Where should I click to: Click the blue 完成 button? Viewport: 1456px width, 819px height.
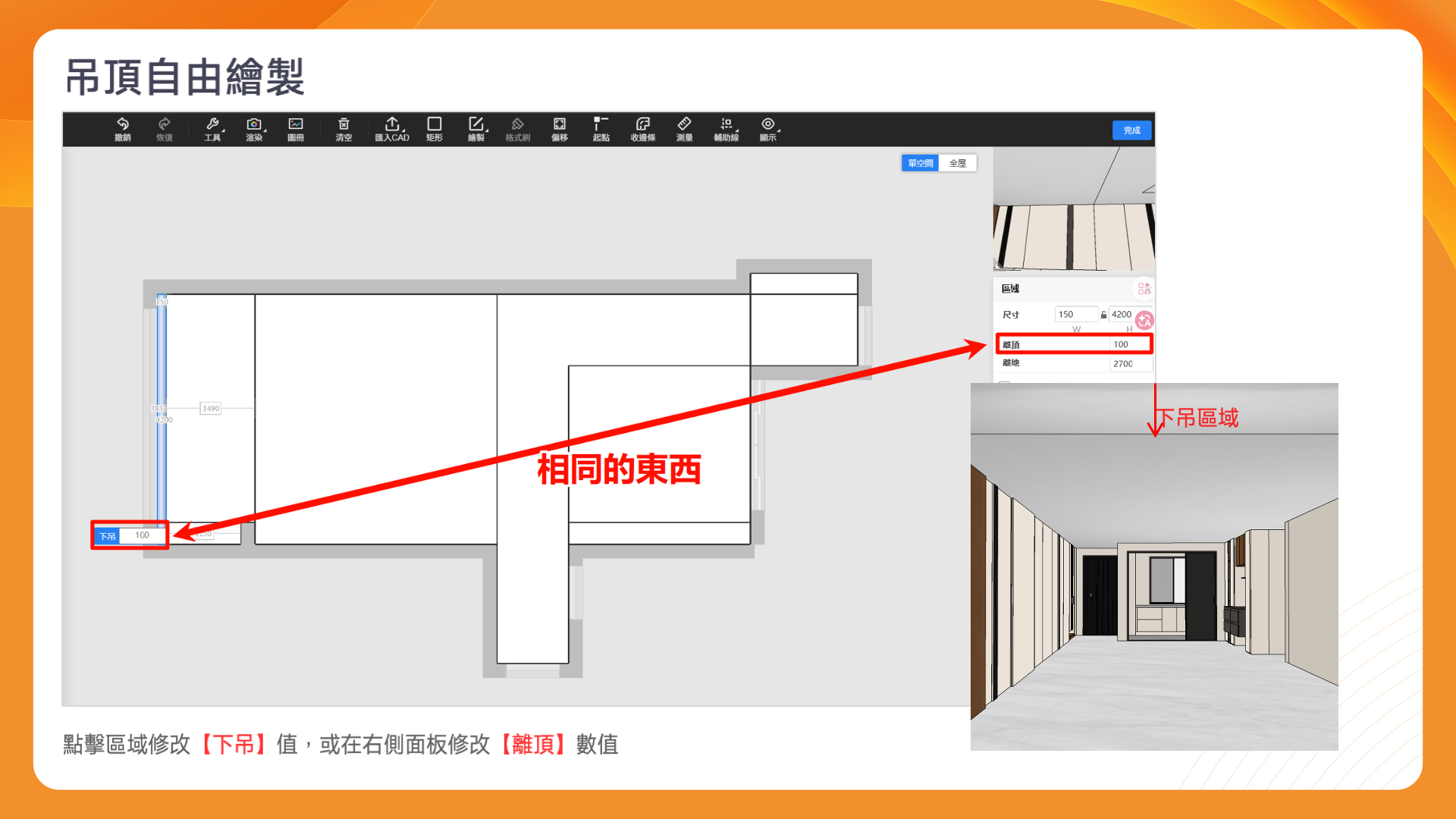(x=1131, y=130)
